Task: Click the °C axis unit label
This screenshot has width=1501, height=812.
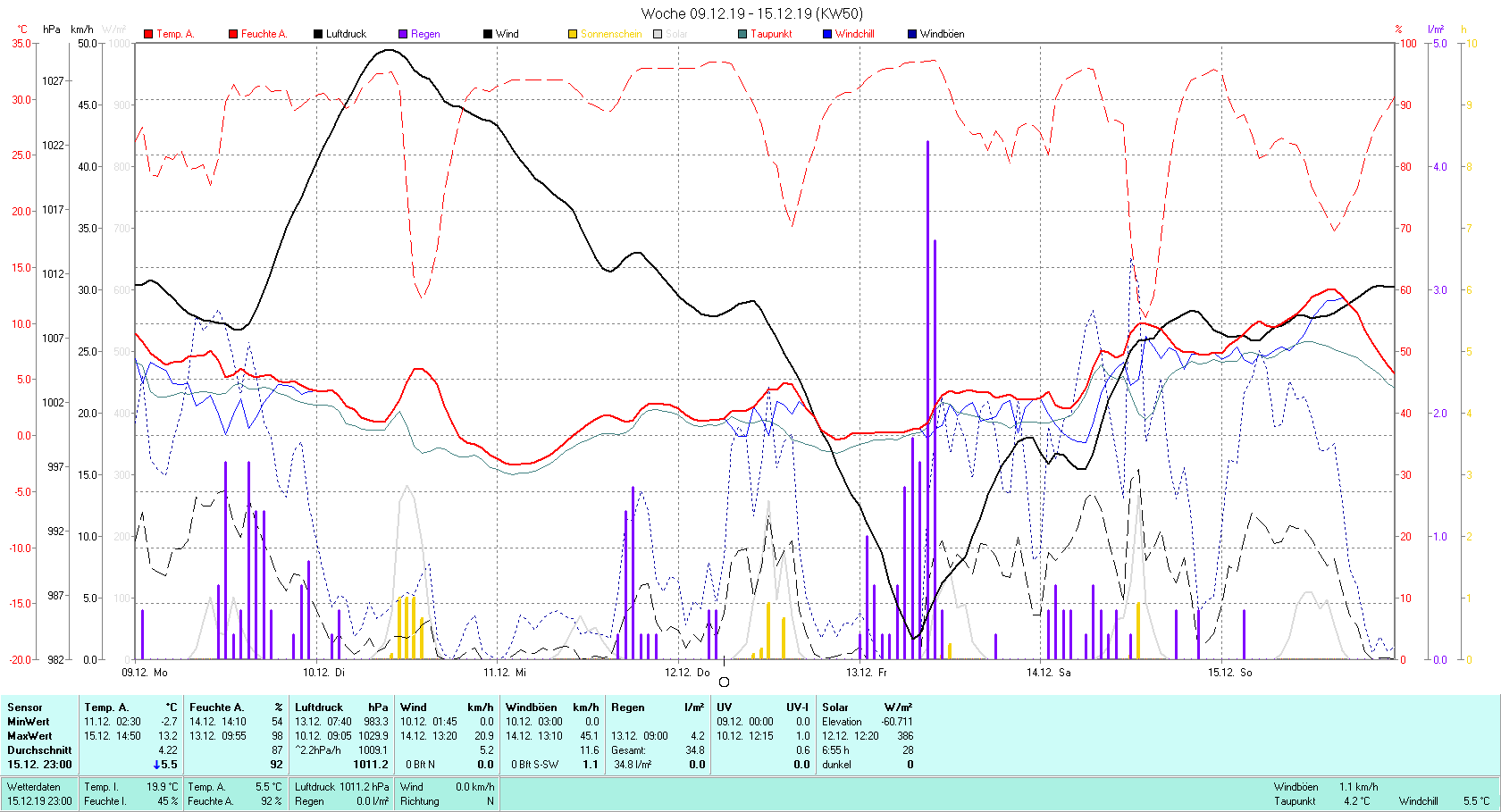Action: pyautogui.click(x=22, y=29)
